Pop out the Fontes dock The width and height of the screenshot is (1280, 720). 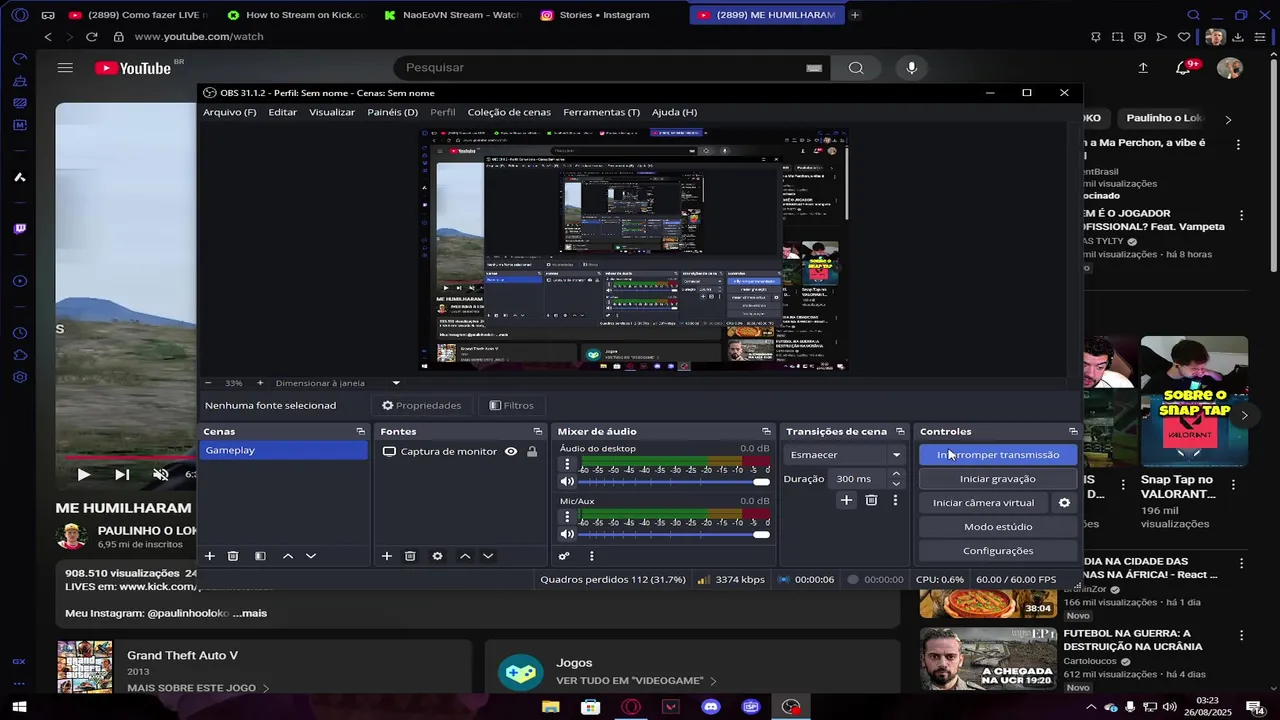pos(540,432)
